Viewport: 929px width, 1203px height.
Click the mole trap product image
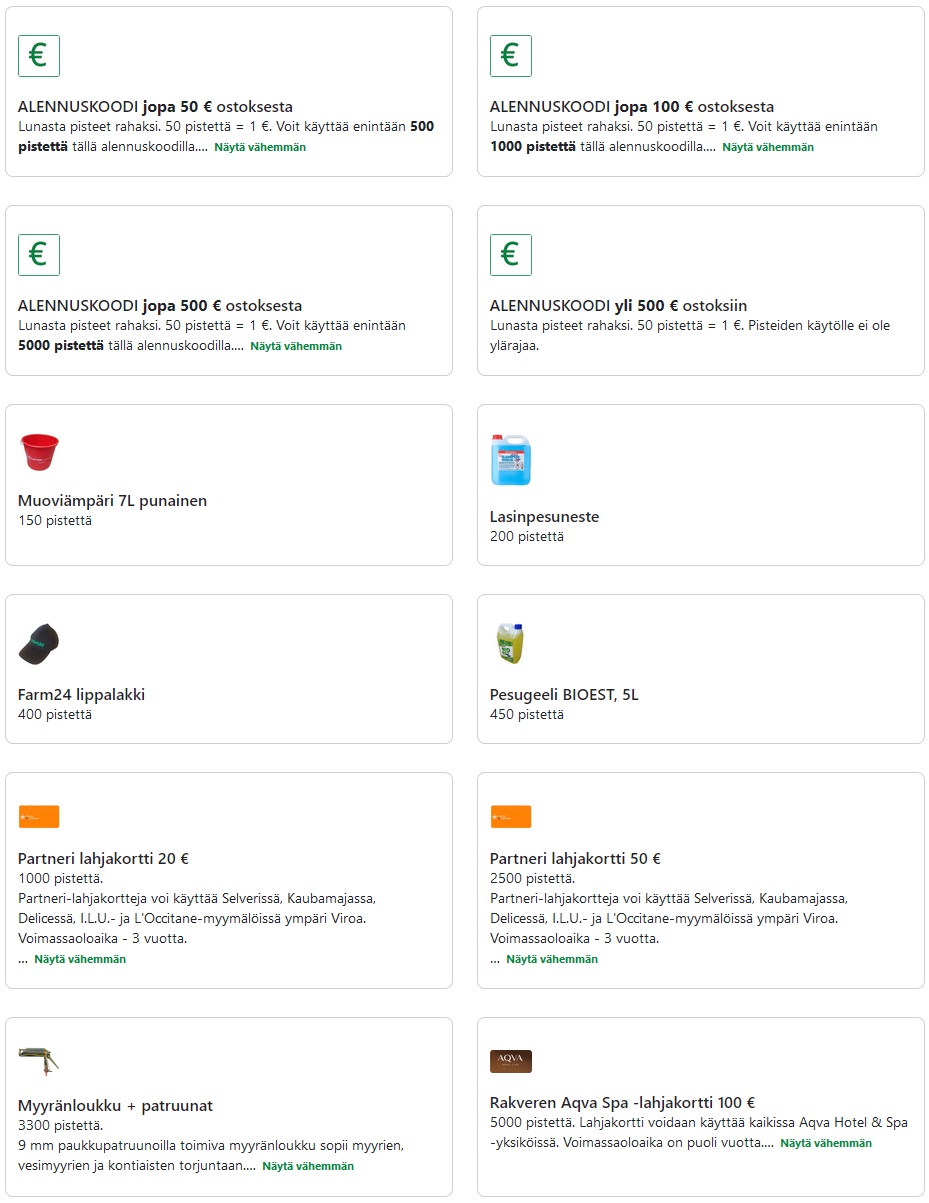39,1060
